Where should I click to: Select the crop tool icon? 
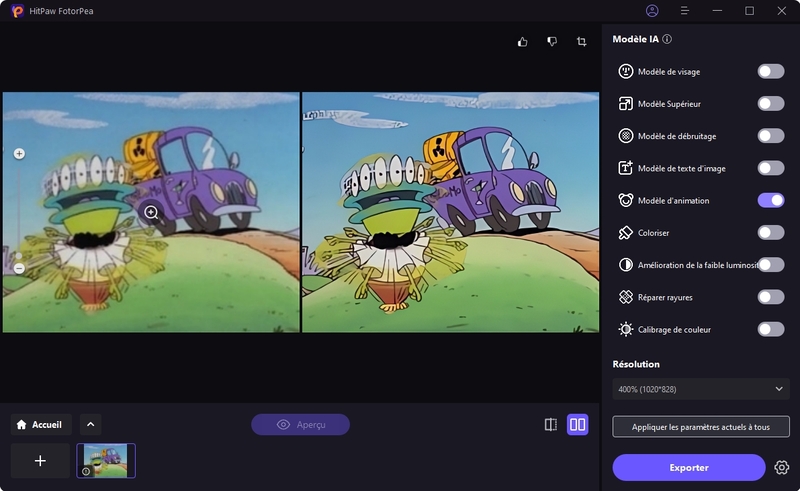(x=582, y=42)
